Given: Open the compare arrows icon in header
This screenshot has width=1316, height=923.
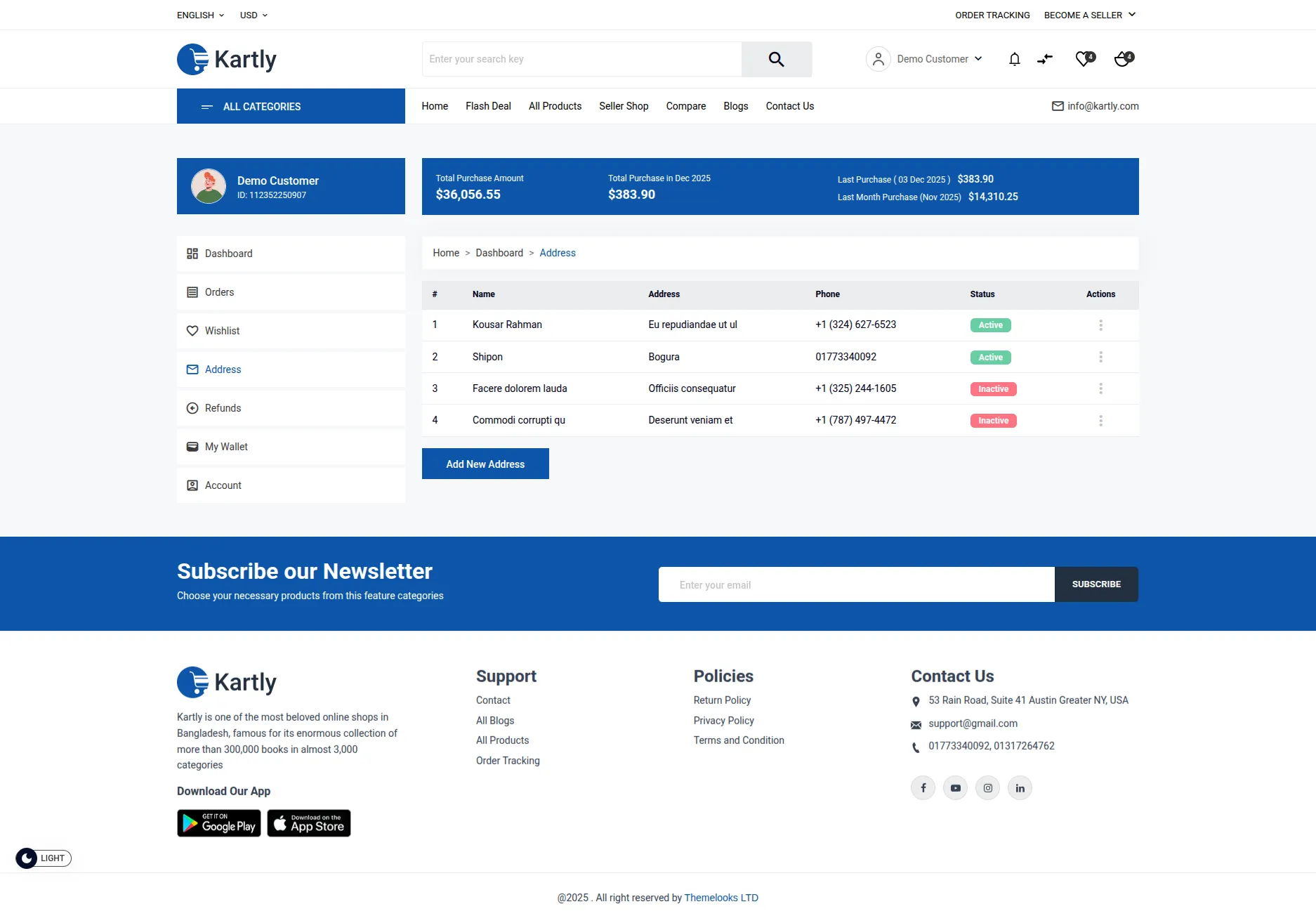Looking at the screenshot, I should click(x=1045, y=59).
